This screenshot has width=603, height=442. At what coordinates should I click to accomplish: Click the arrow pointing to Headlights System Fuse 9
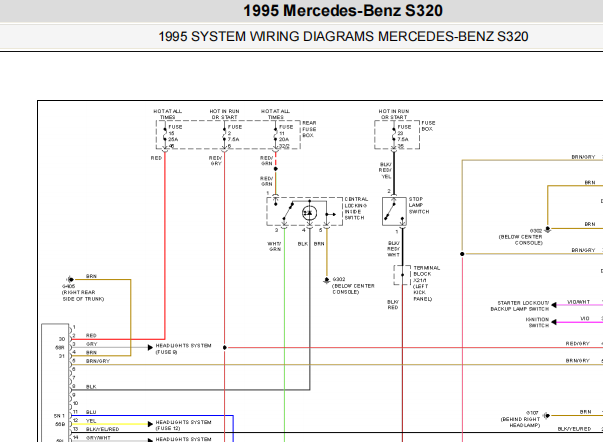(x=150, y=348)
